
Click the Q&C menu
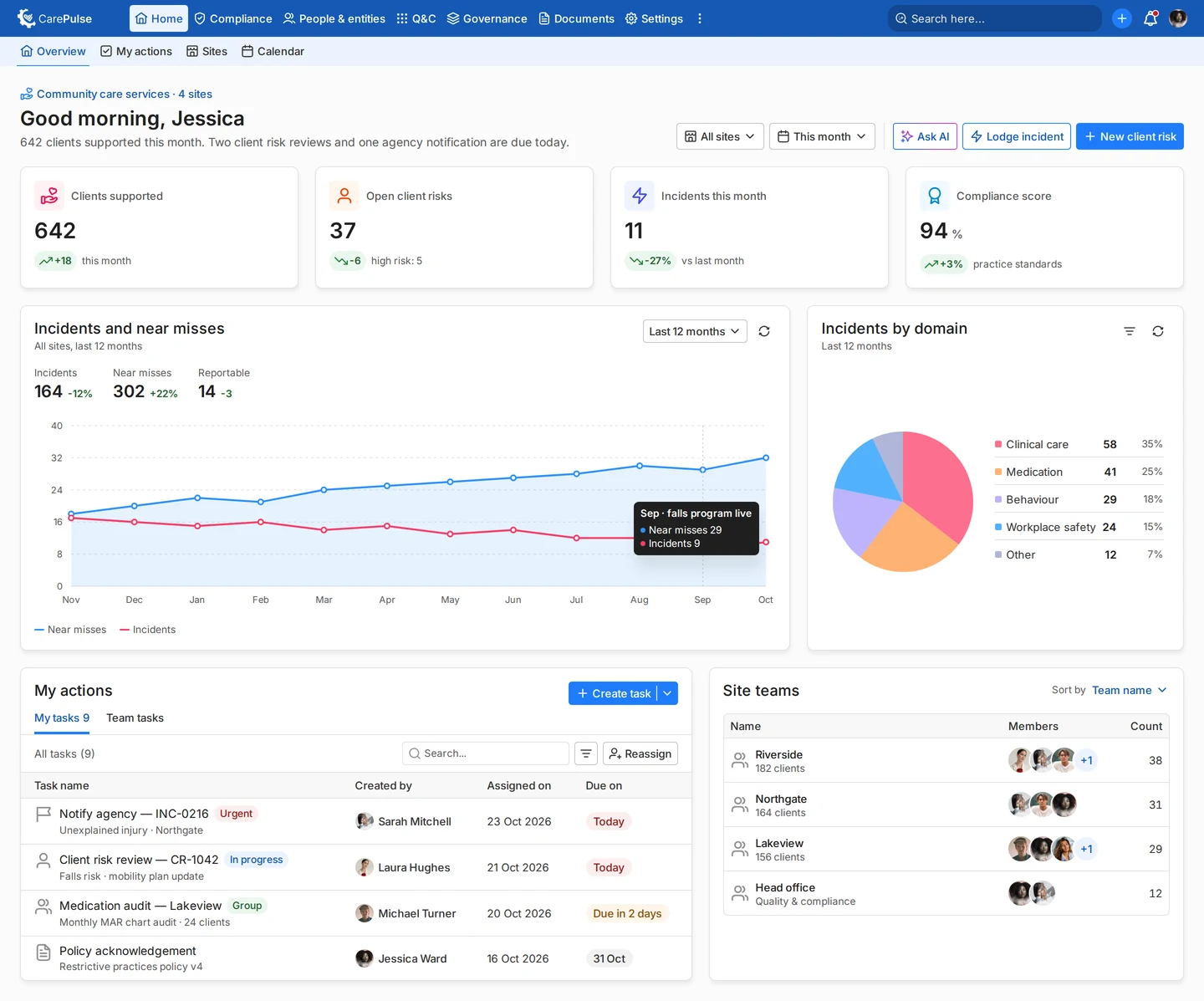point(416,18)
